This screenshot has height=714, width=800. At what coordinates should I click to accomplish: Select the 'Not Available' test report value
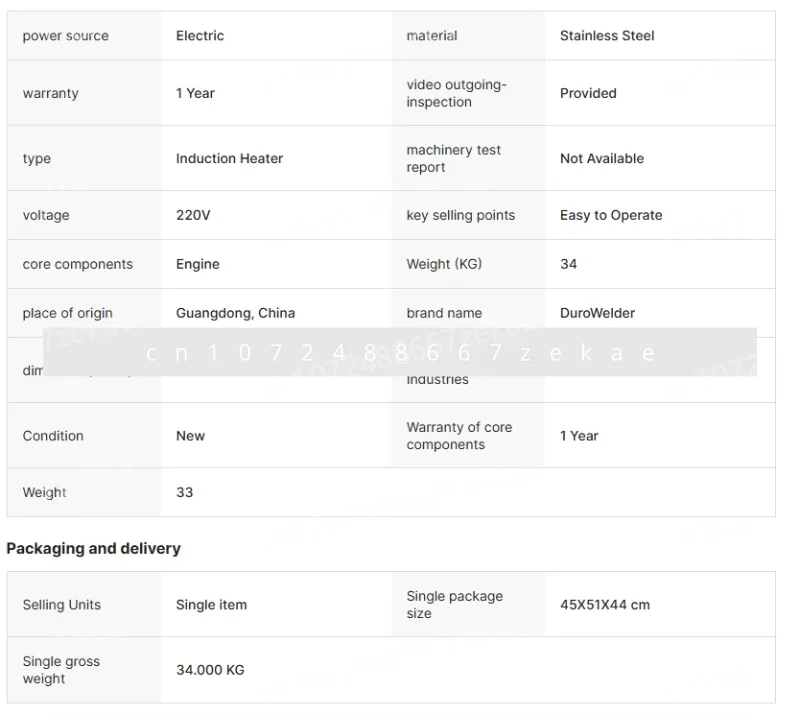point(601,158)
